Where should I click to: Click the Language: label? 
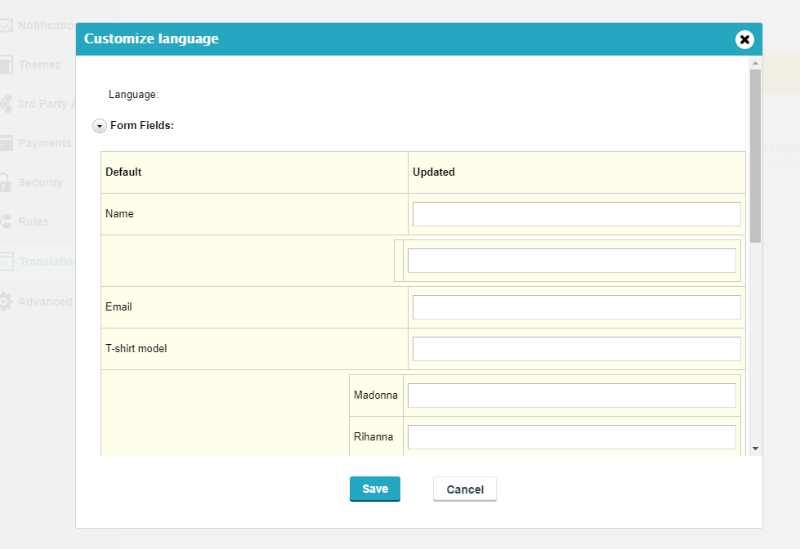point(134,95)
